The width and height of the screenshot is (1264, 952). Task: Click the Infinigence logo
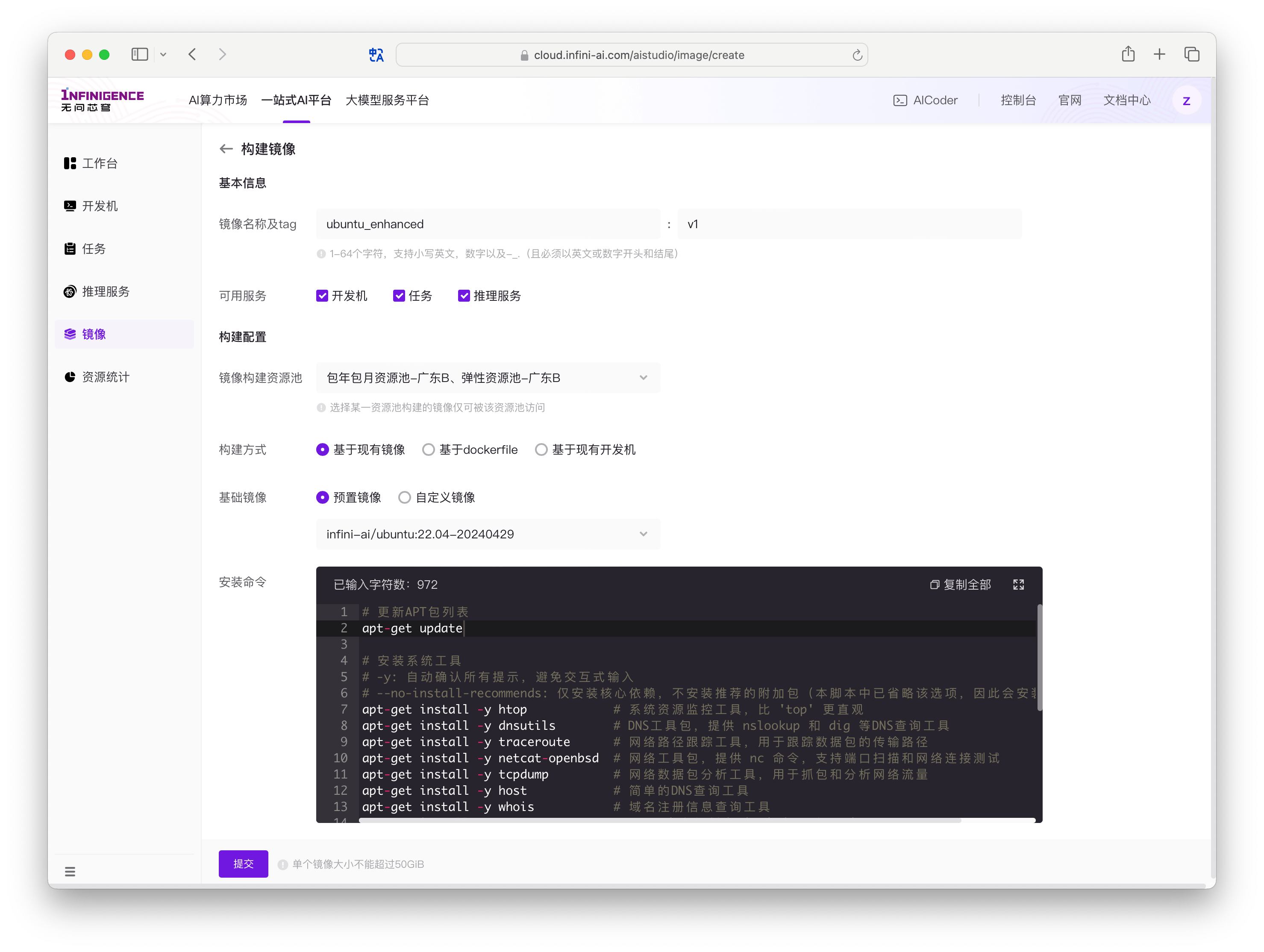click(103, 100)
